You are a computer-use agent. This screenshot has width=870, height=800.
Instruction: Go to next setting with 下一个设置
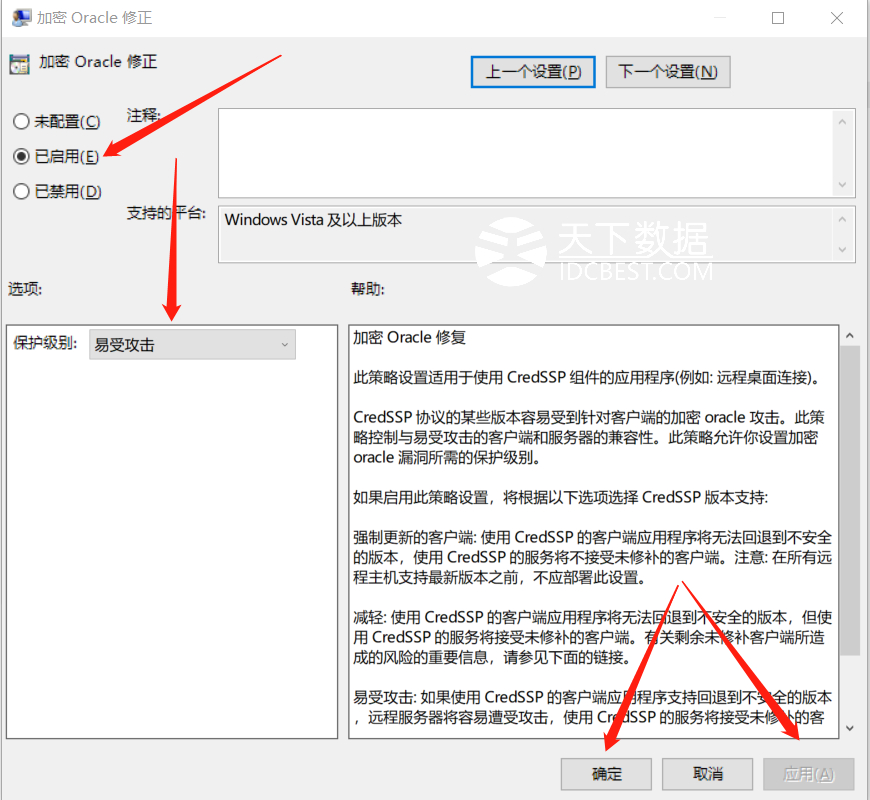pos(667,72)
